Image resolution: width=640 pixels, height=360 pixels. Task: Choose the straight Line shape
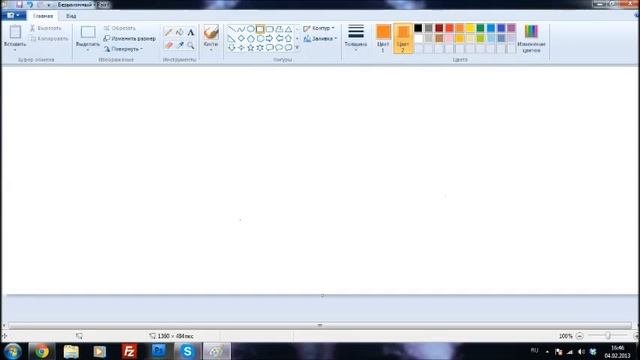(x=231, y=29)
